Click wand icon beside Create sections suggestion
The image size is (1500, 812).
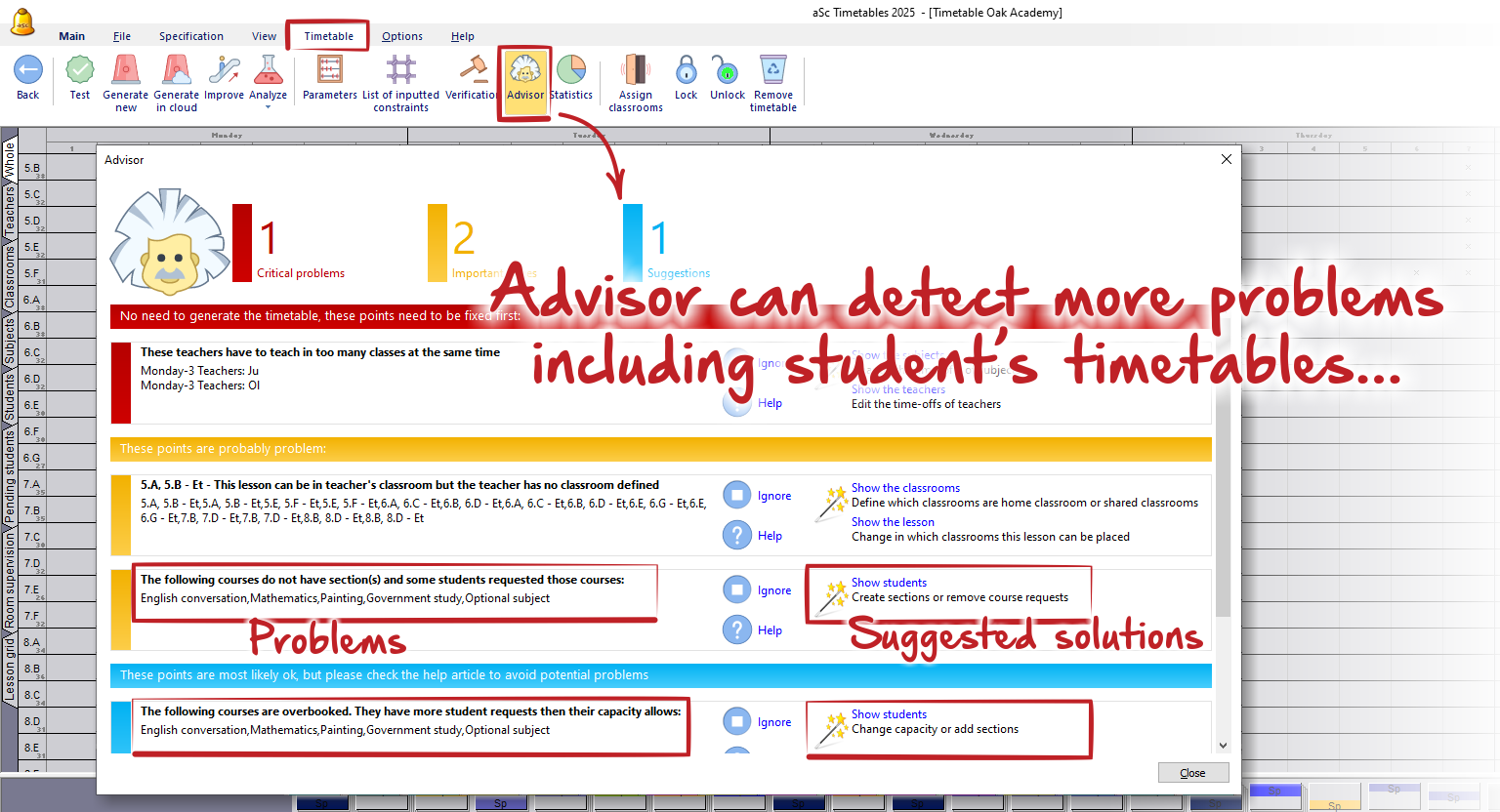point(833,597)
